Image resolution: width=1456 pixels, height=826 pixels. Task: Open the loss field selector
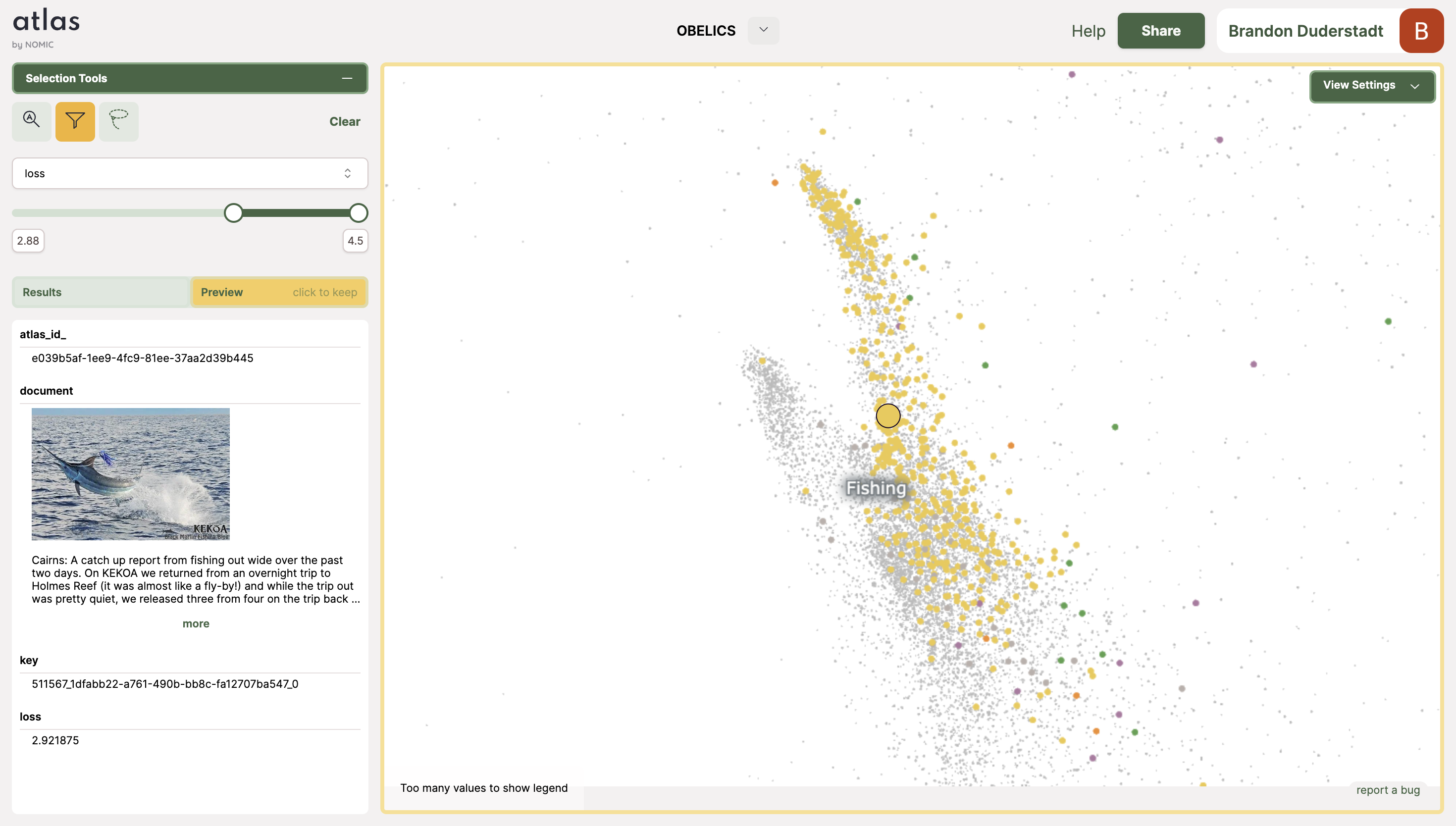pyautogui.click(x=190, y=173)
